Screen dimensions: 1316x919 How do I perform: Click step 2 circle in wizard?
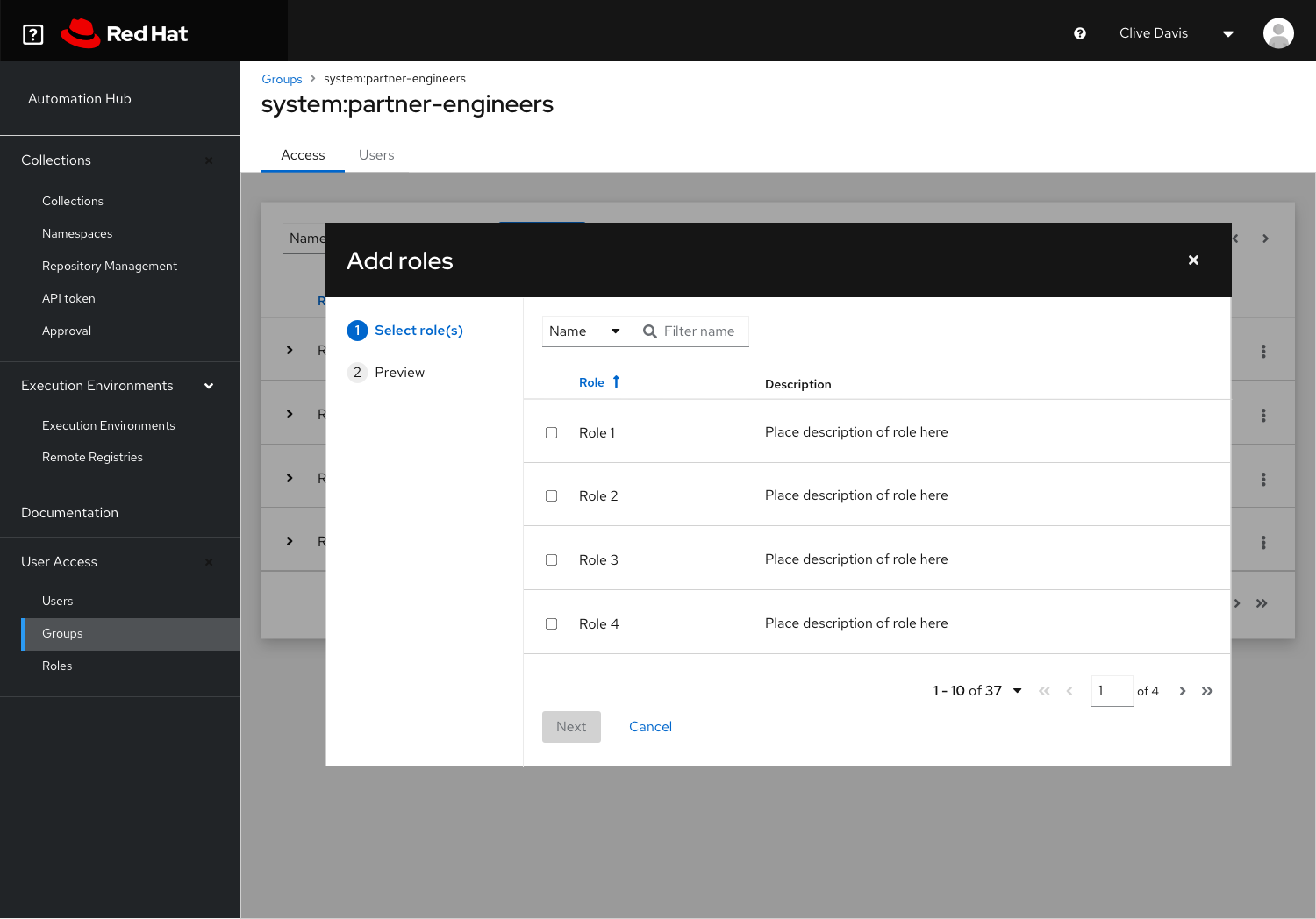357,373
